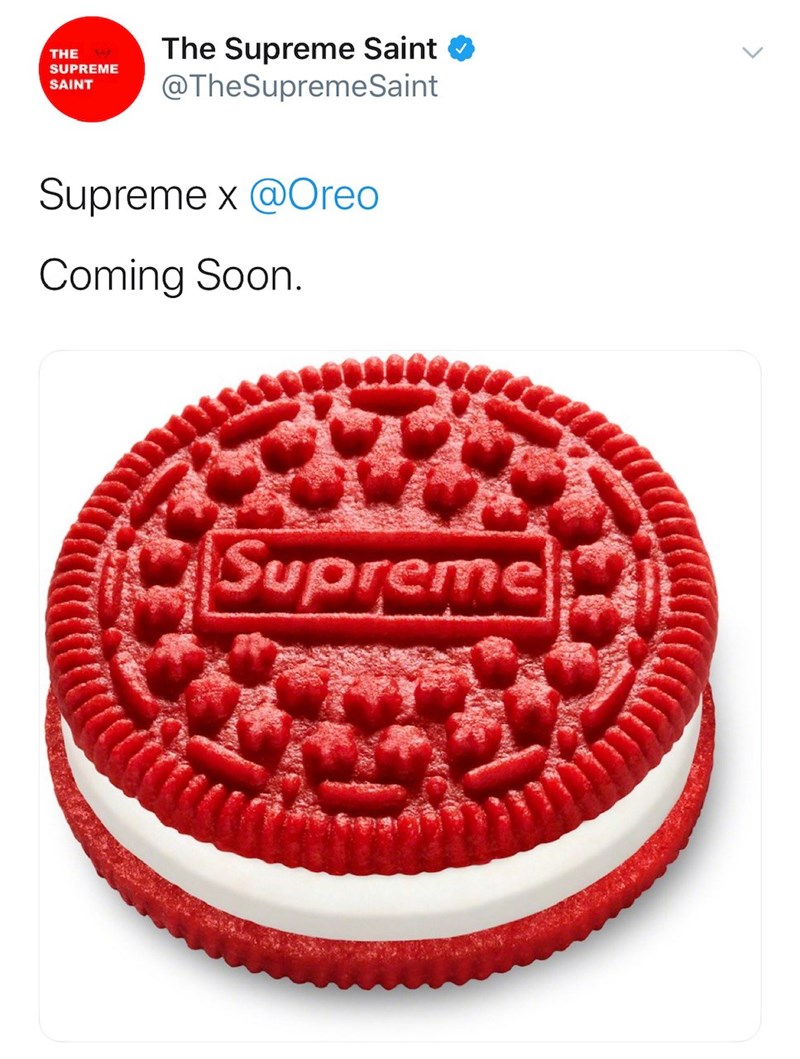Expand the tweet options chevron
This screenshot has height=1059, width=800.
pos(751,52)
